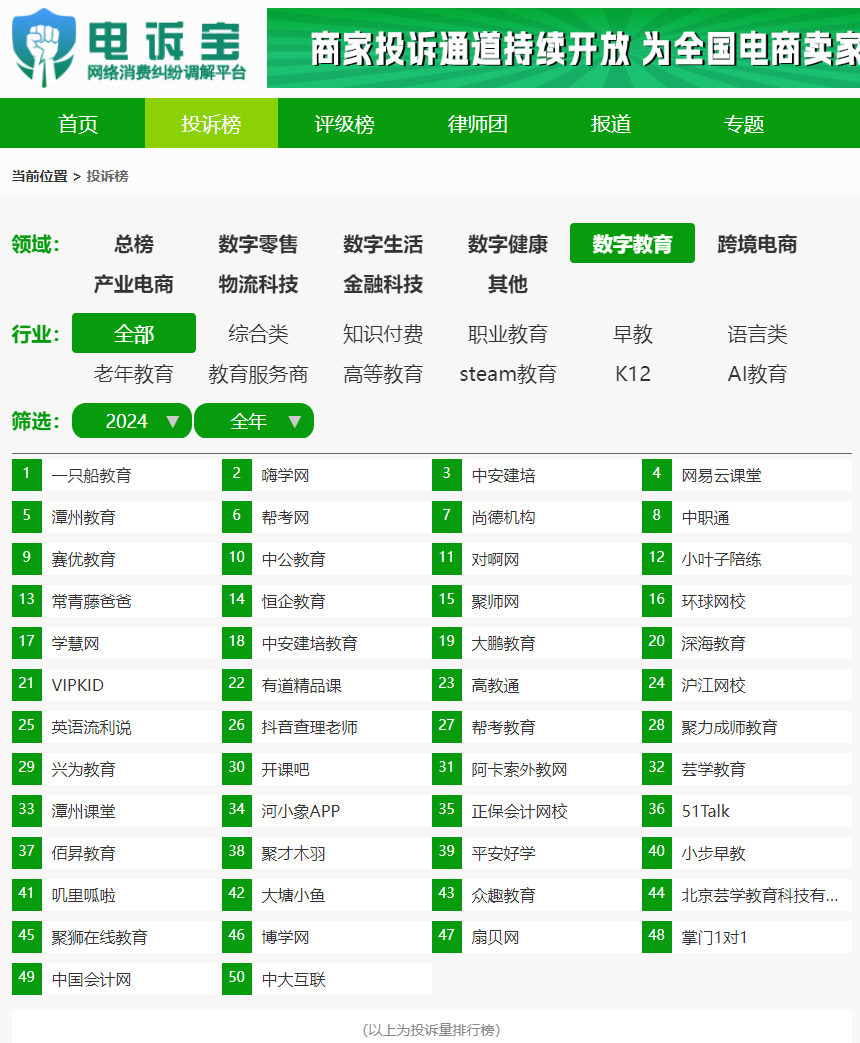Select the 物流科技 domain filter
This screenshot has height=1043, width=860.
click(x=258, y=284)
